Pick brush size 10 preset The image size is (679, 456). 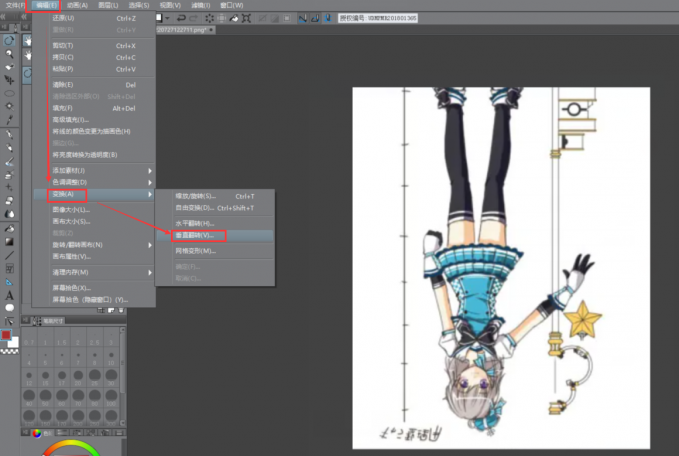tap(111, 358)
